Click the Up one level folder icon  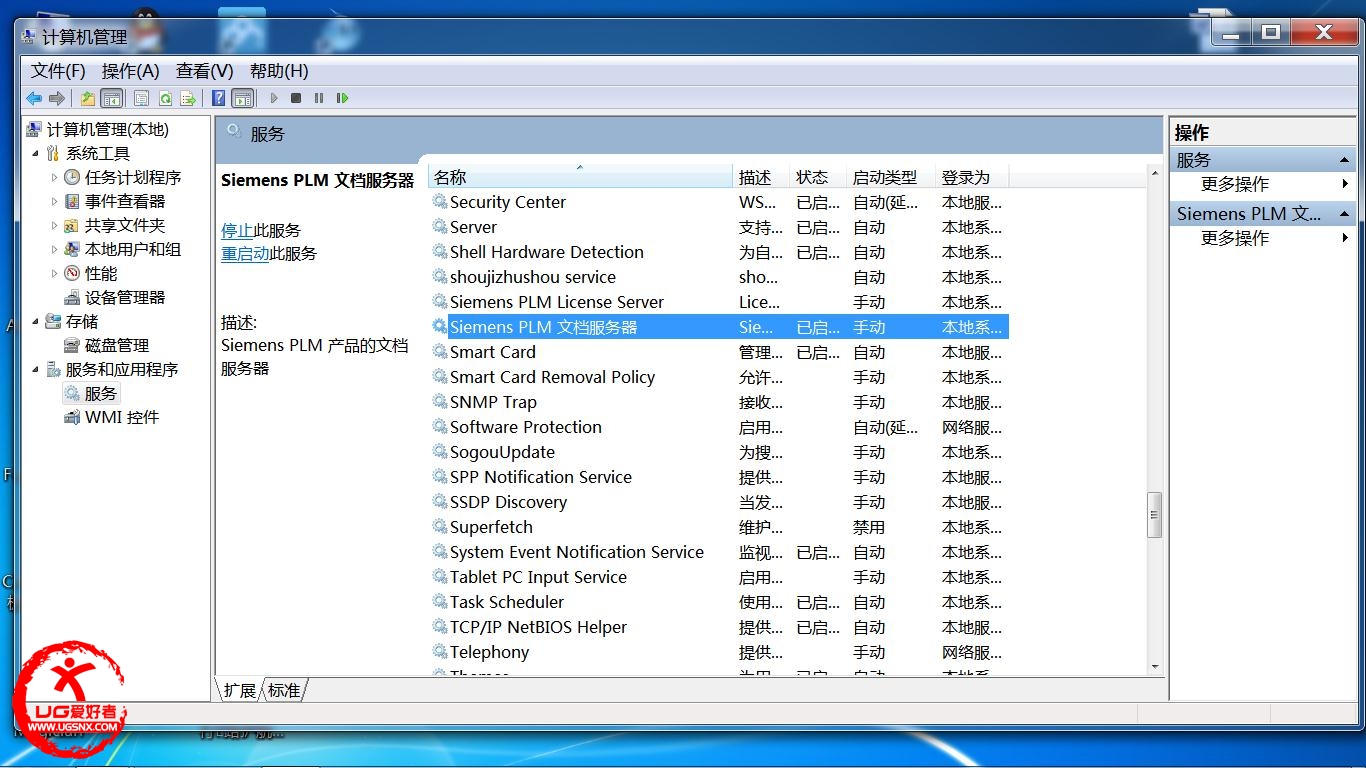point(88,98)
